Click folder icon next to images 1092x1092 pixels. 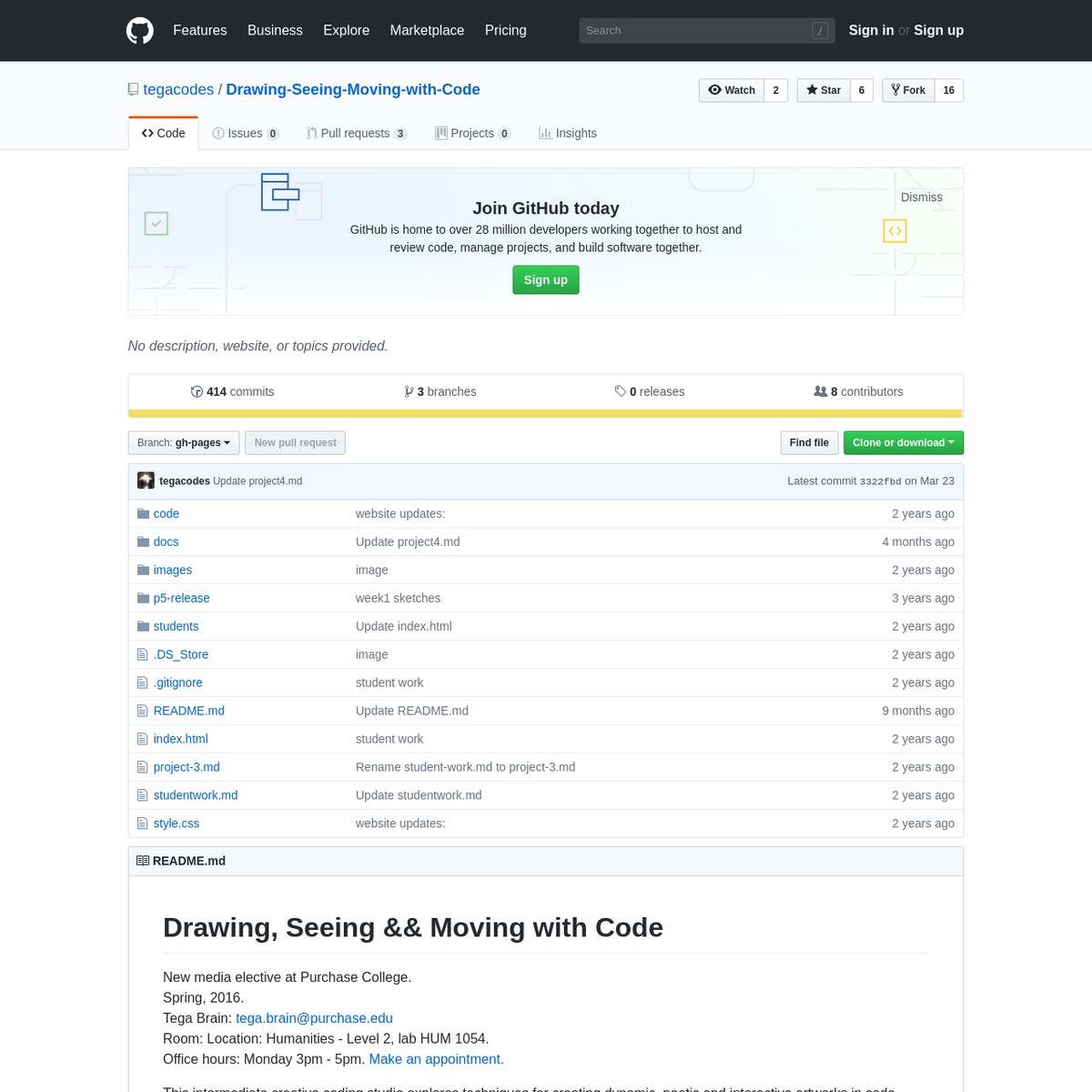(143, 570)
